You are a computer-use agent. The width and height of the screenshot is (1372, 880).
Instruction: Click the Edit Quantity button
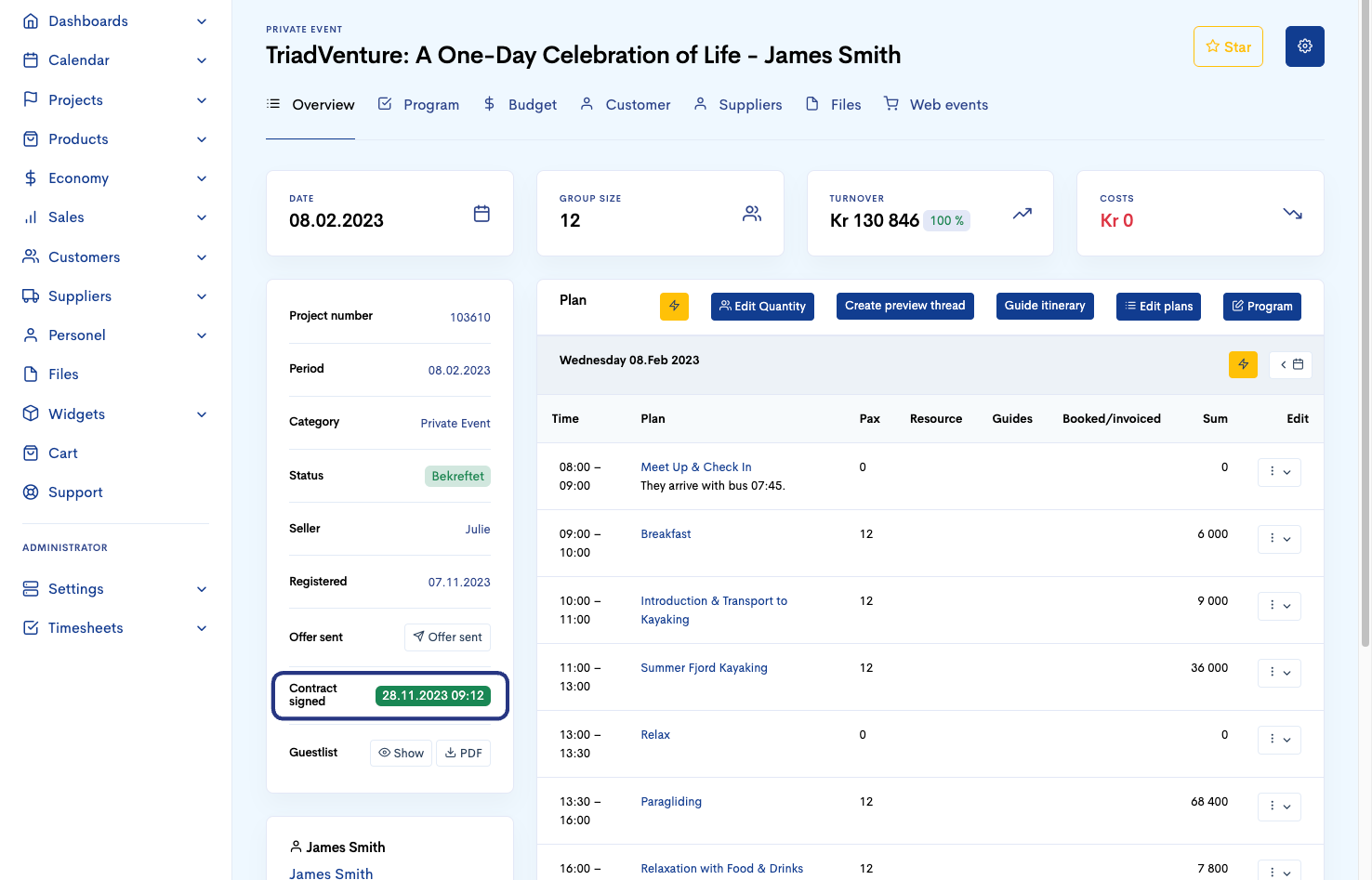click(762, 307)
